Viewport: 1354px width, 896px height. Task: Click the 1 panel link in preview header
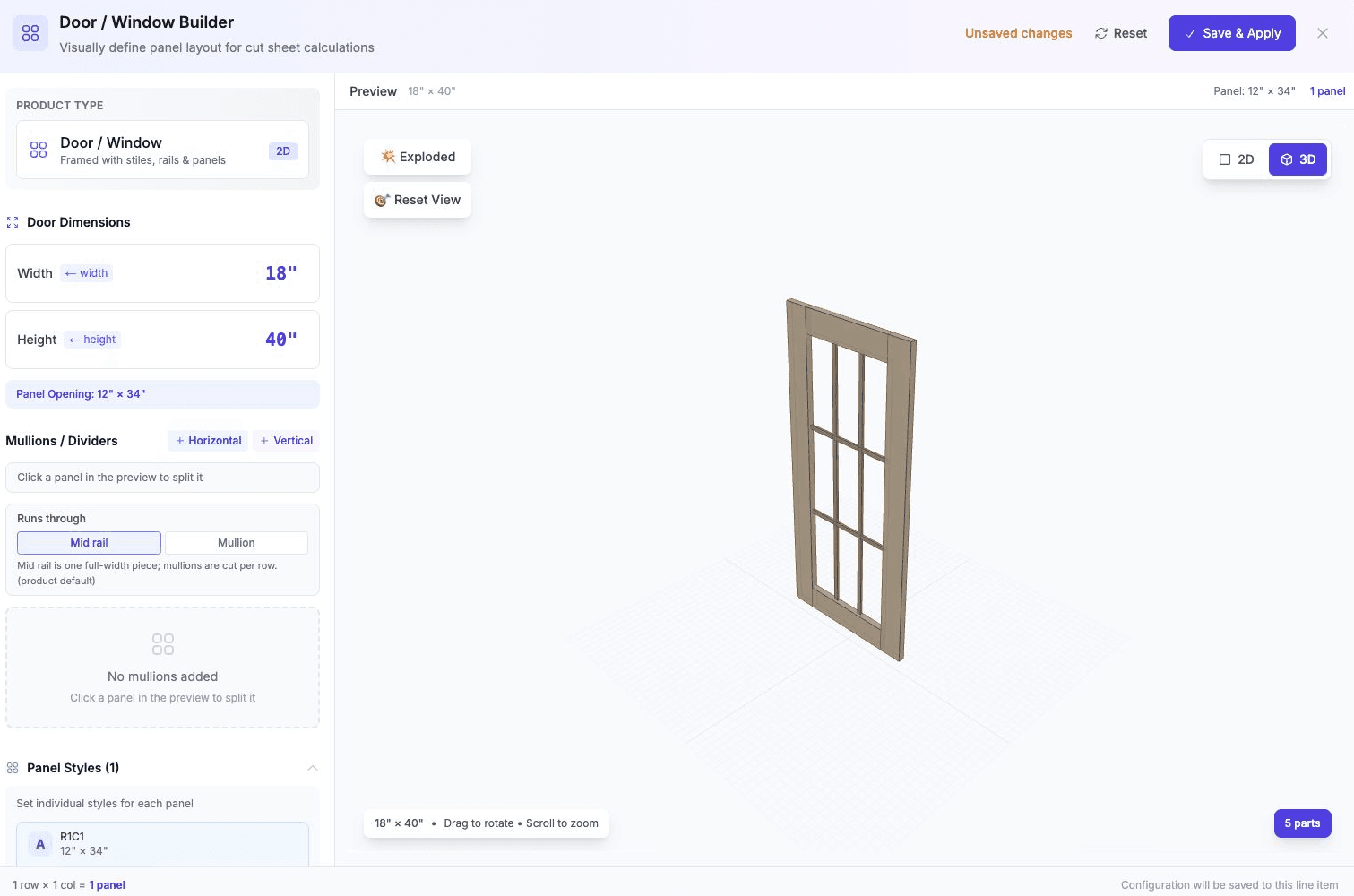point(1328,91)
